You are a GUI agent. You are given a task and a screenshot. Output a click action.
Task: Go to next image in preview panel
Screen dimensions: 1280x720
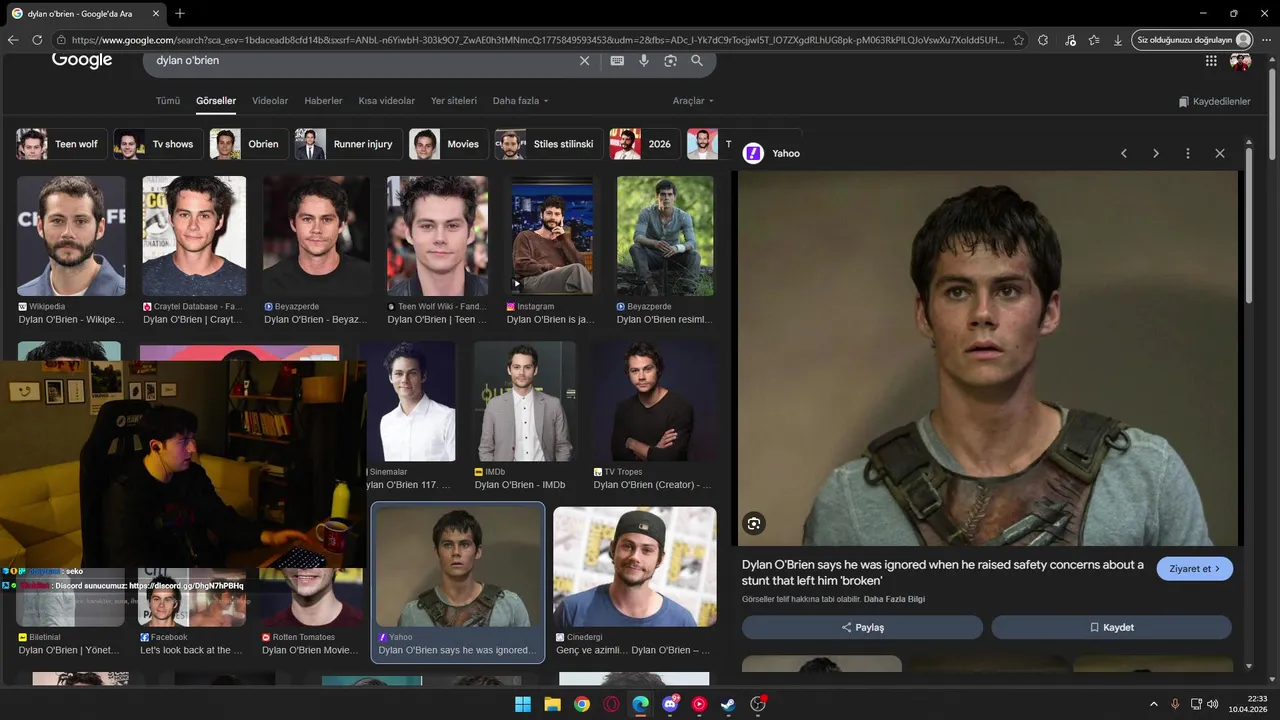click(1156, 153)
